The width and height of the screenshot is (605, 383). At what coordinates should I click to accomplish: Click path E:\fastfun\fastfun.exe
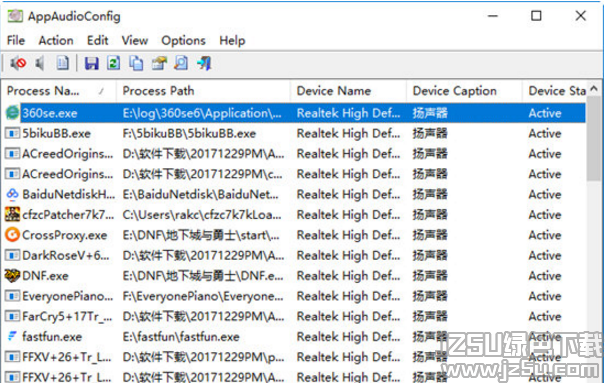point(181,337)
